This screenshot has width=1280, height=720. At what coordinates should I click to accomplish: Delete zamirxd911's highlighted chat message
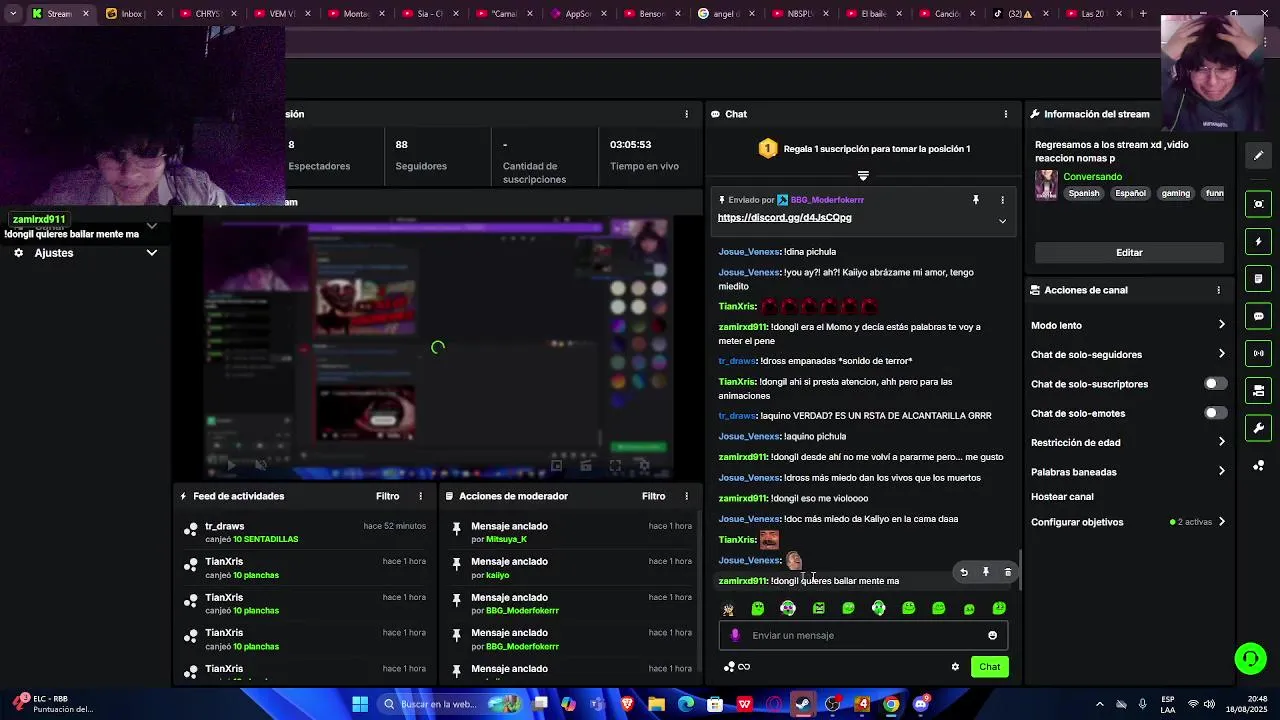click(1008, 572)
